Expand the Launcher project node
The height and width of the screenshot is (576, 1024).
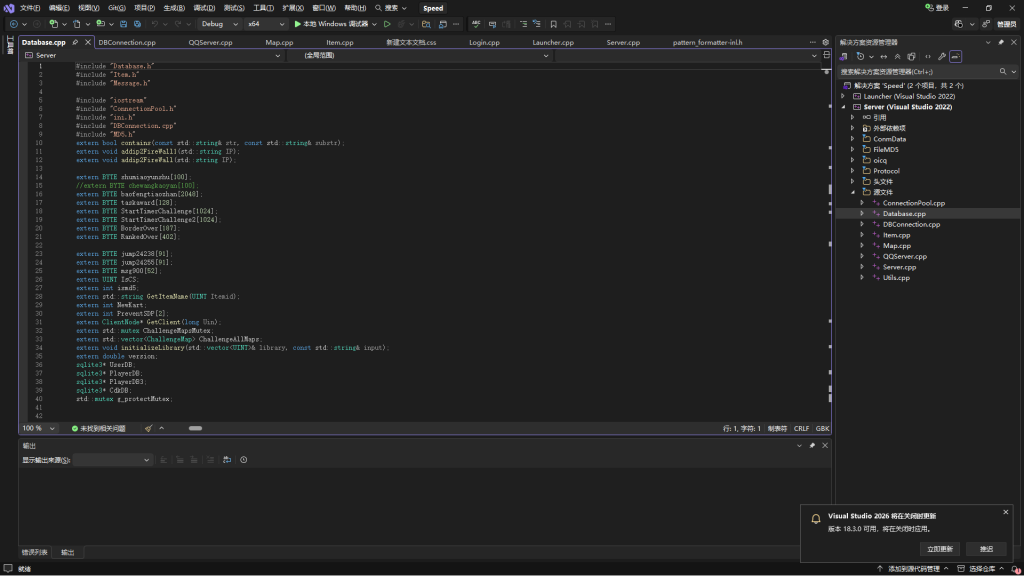(844, 97)
